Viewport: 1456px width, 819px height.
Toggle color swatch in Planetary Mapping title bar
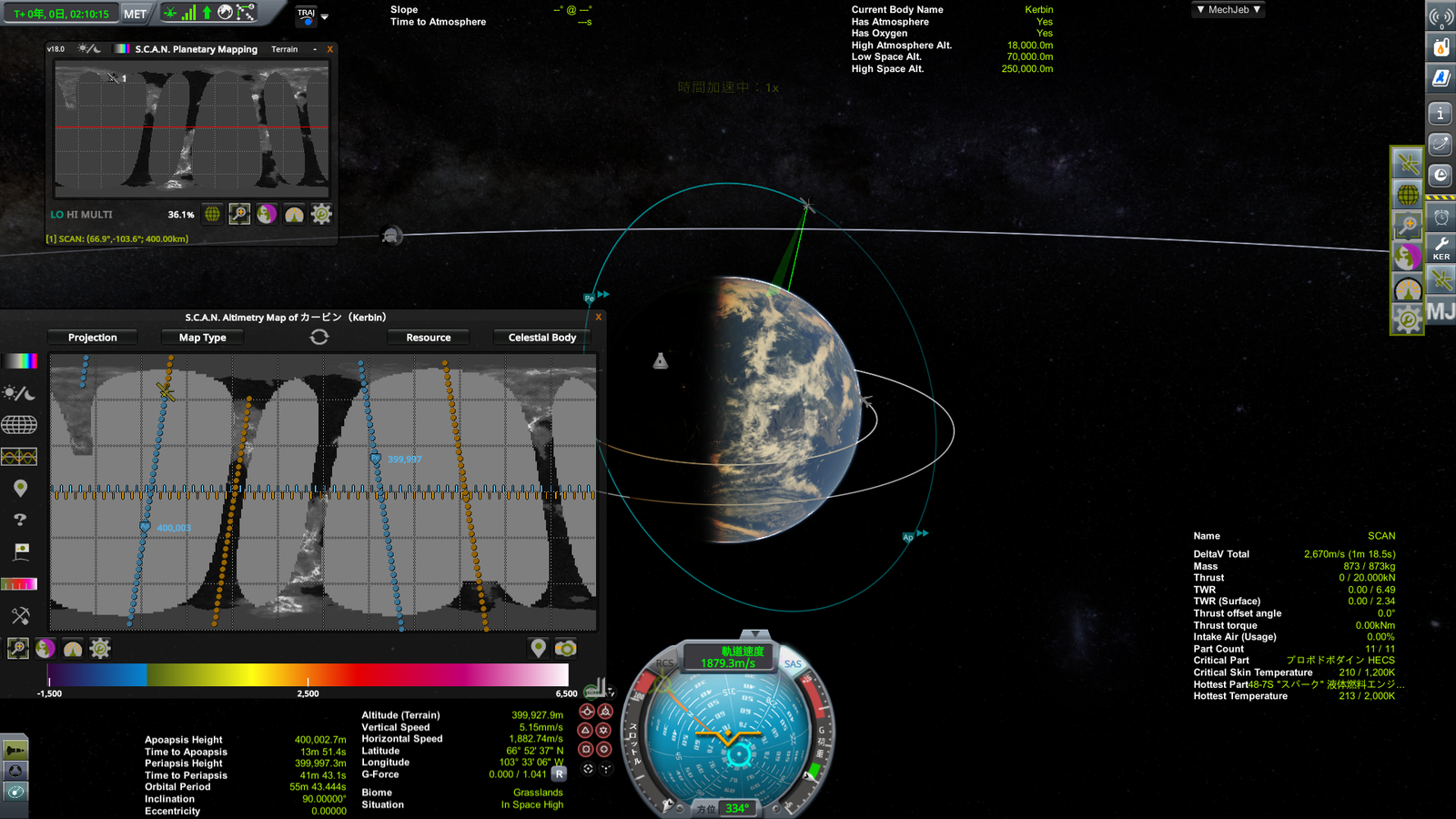click(122, 49)
